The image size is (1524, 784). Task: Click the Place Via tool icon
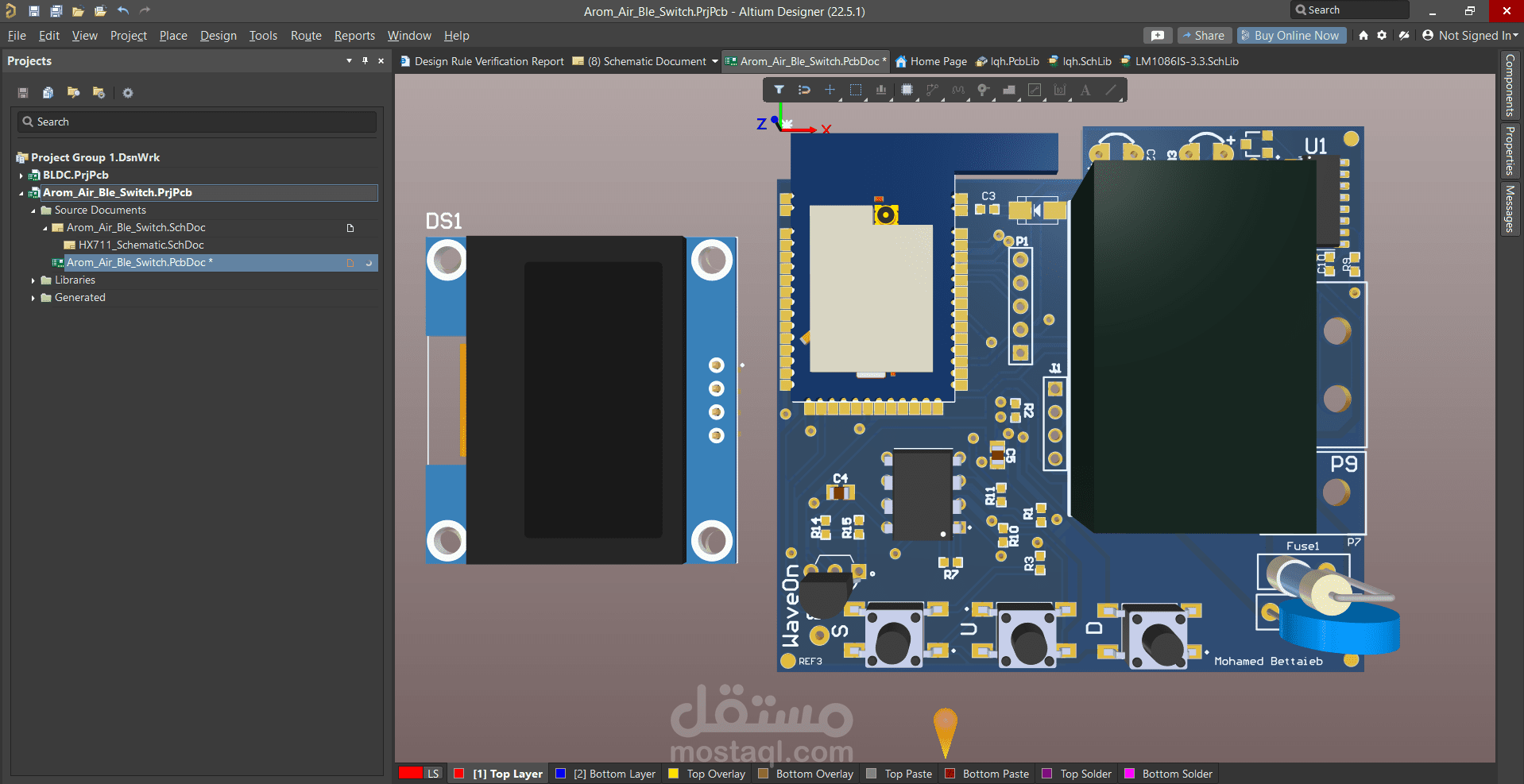[x=983, y=90]
